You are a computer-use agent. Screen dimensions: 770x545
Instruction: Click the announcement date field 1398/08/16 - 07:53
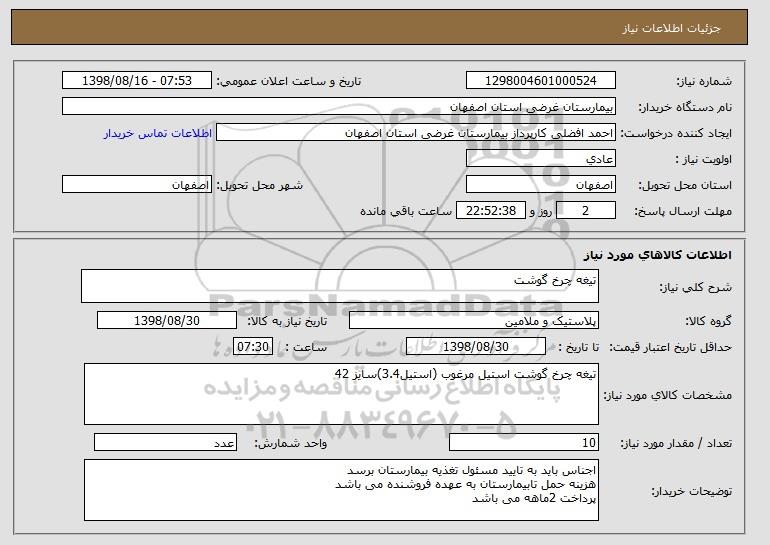(x=137, y=81)
